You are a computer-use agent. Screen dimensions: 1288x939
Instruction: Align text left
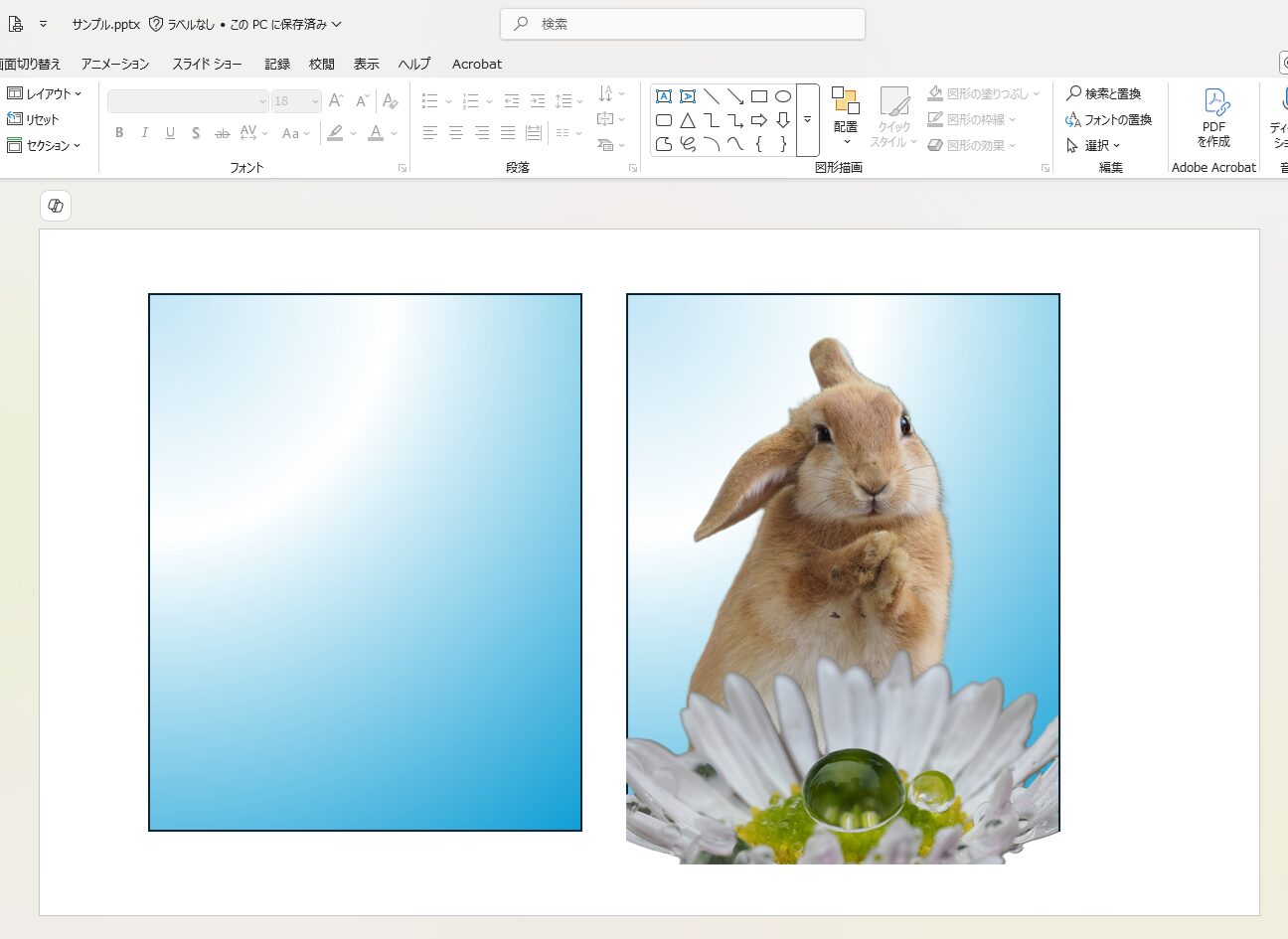pyautogui.click(x=429, y=133)
